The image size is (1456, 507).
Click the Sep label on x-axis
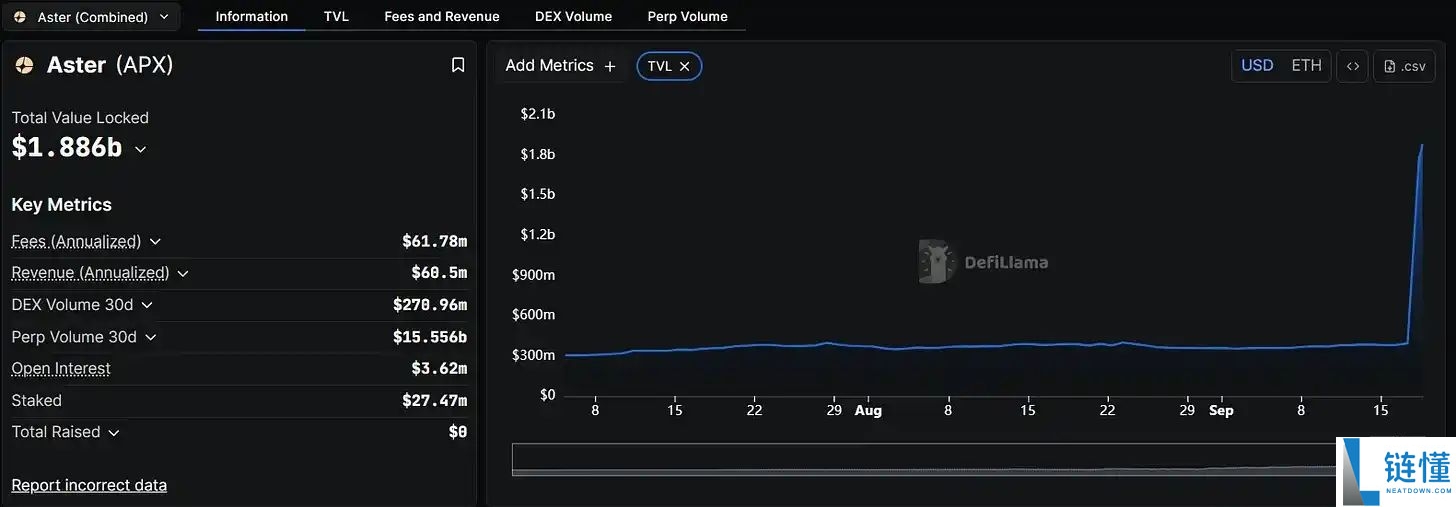(1221, 411)
